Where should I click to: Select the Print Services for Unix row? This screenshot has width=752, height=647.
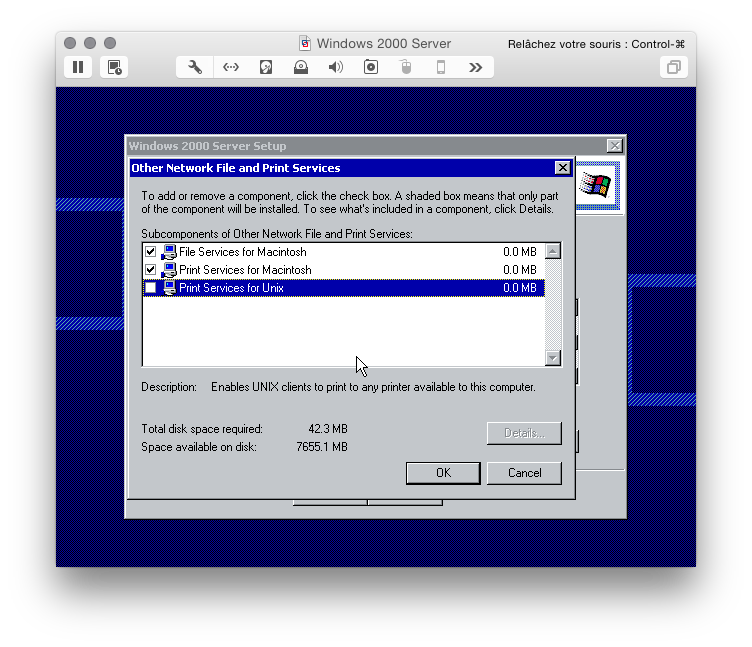pyautogui.click(x=344, y=288)
